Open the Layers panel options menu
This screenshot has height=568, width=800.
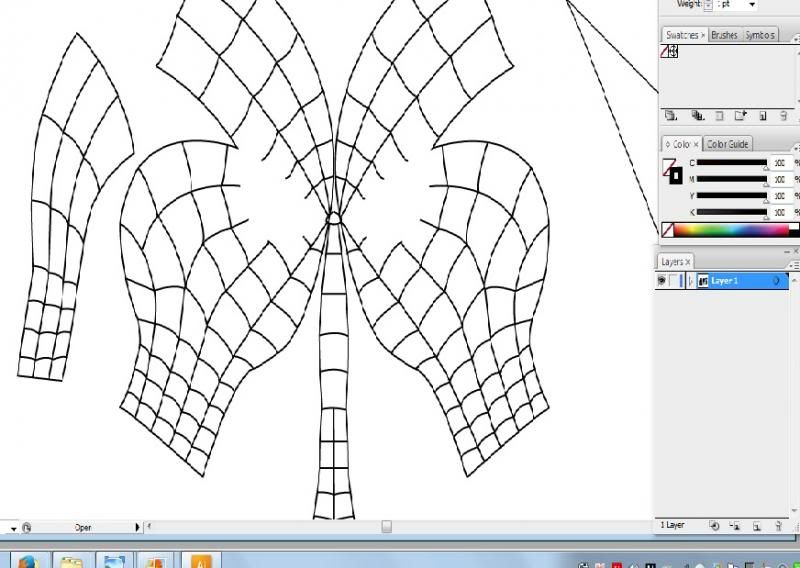point(794,265)
